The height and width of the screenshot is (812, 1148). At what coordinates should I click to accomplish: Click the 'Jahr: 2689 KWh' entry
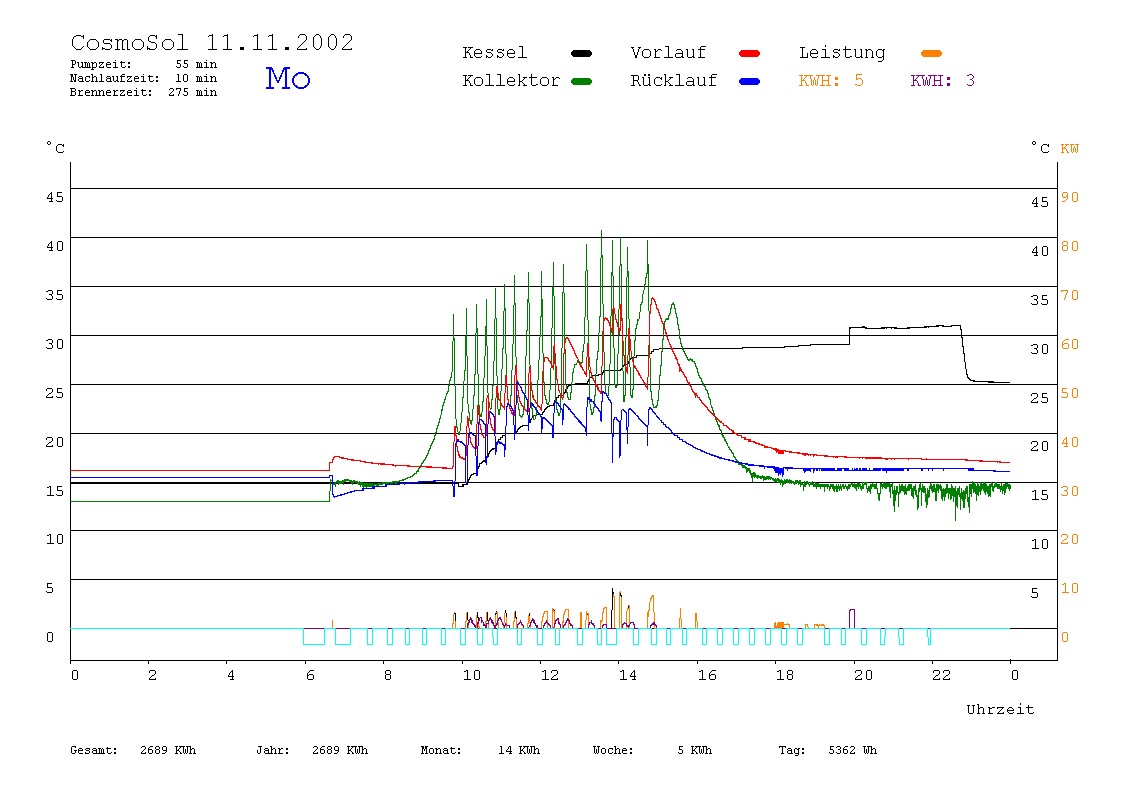click(312, 750)
